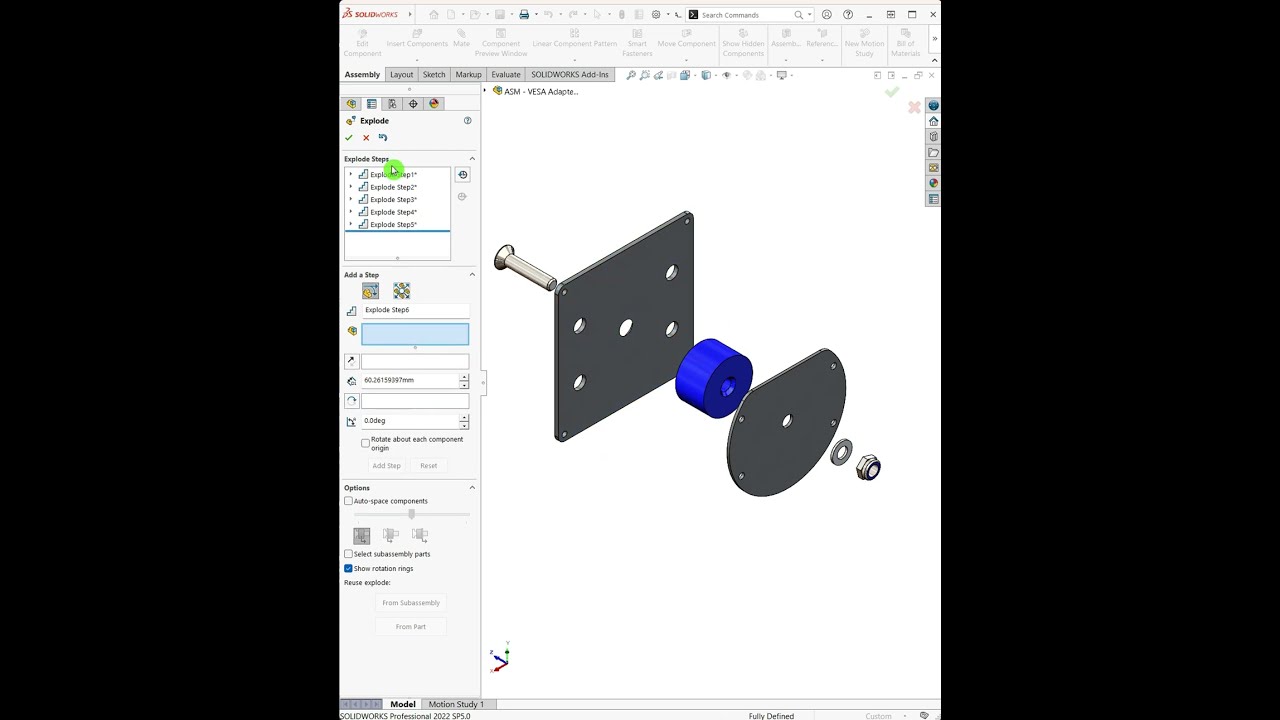Expand Explode Step4 in steps list
This screenshot has height=720, width=1280.
(x=351, y=212)
